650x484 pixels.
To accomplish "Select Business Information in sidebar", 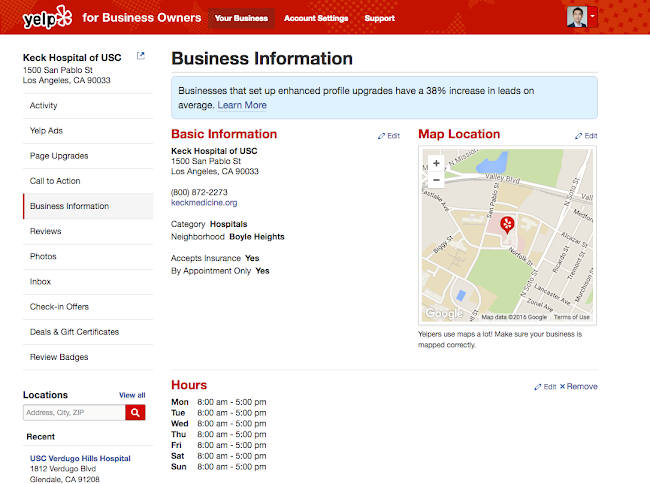I will click(88, 206).
